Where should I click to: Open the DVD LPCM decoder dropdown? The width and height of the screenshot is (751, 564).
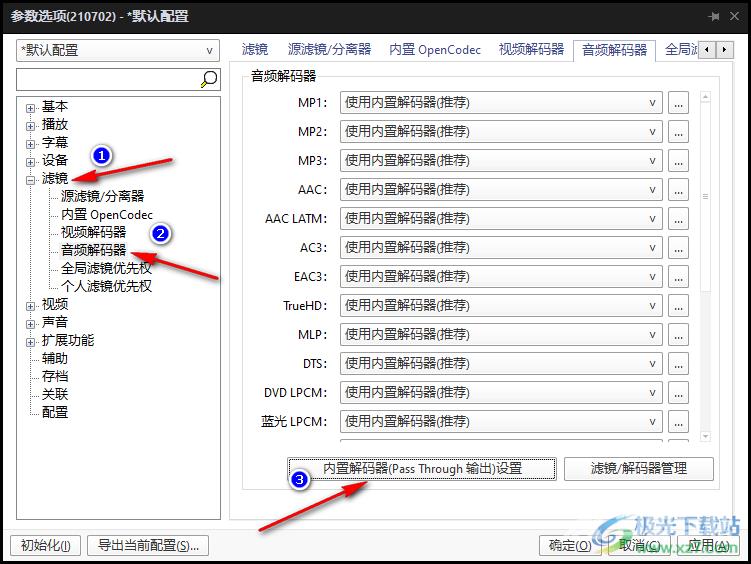(x=501, y=393)
